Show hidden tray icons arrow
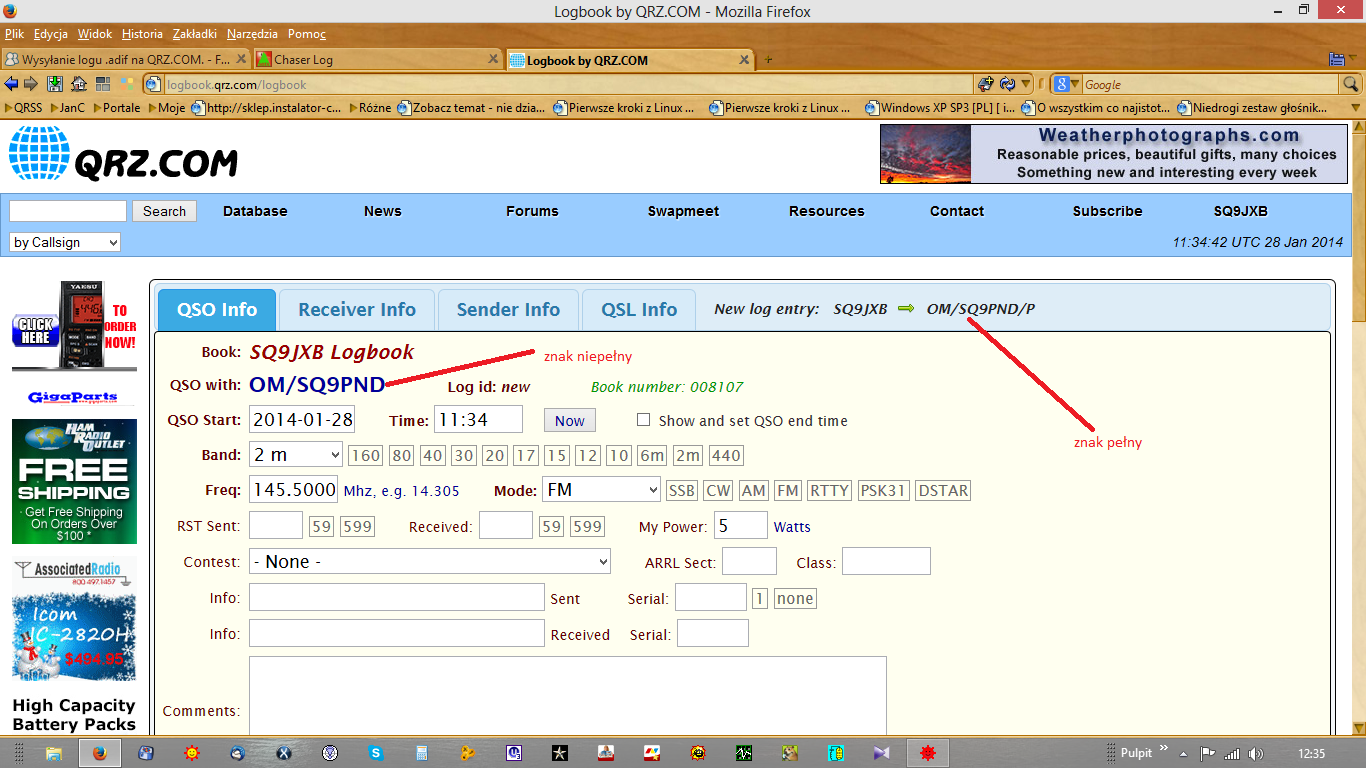1366x768 pixels. pyautogui.click(x=1184, y=753)
